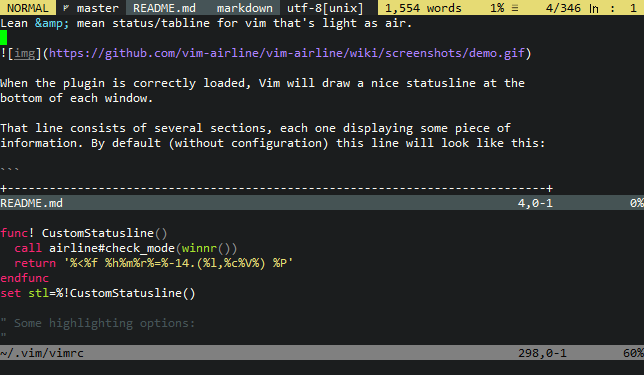Click the line number symbol after 1%
The image size is (644, 375).
[515, 8]
